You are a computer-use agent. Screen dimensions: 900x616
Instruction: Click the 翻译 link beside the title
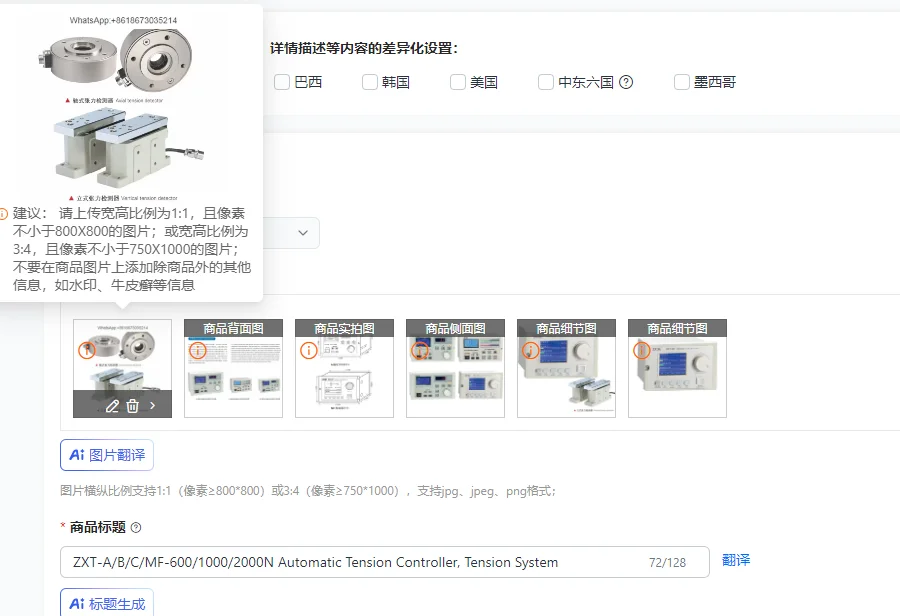(736, 560)
